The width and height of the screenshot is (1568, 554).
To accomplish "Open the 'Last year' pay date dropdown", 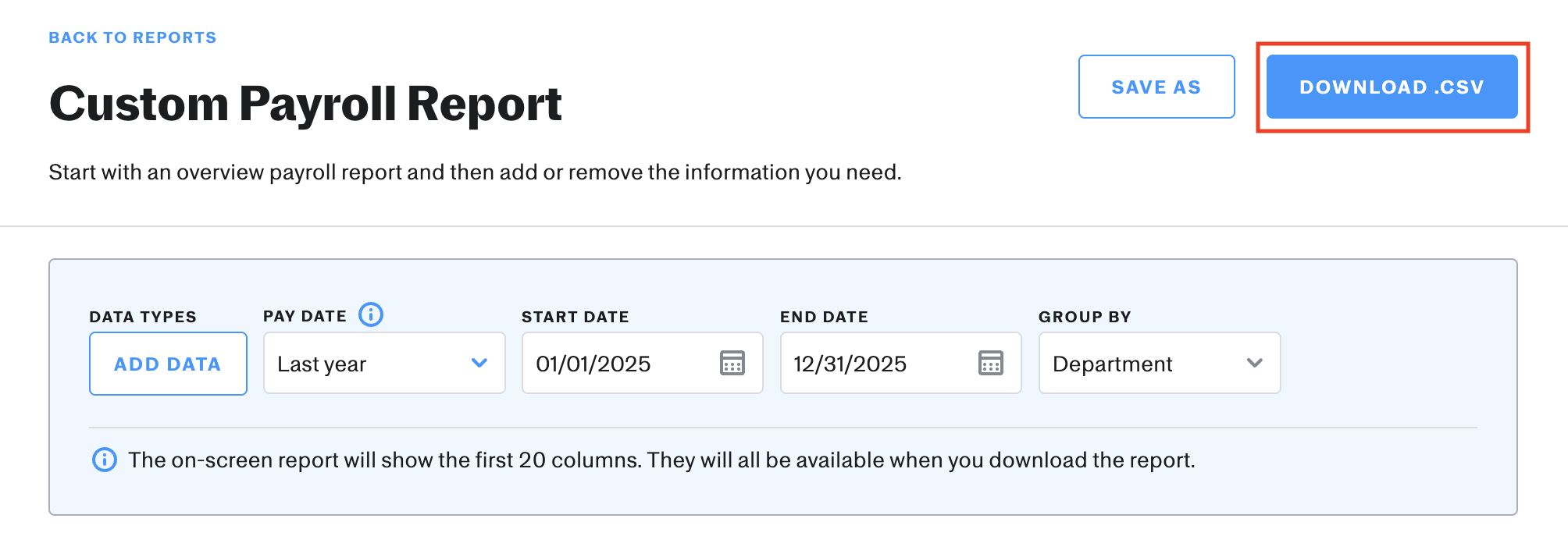I will pyautogui.click(x=367, y=364).
